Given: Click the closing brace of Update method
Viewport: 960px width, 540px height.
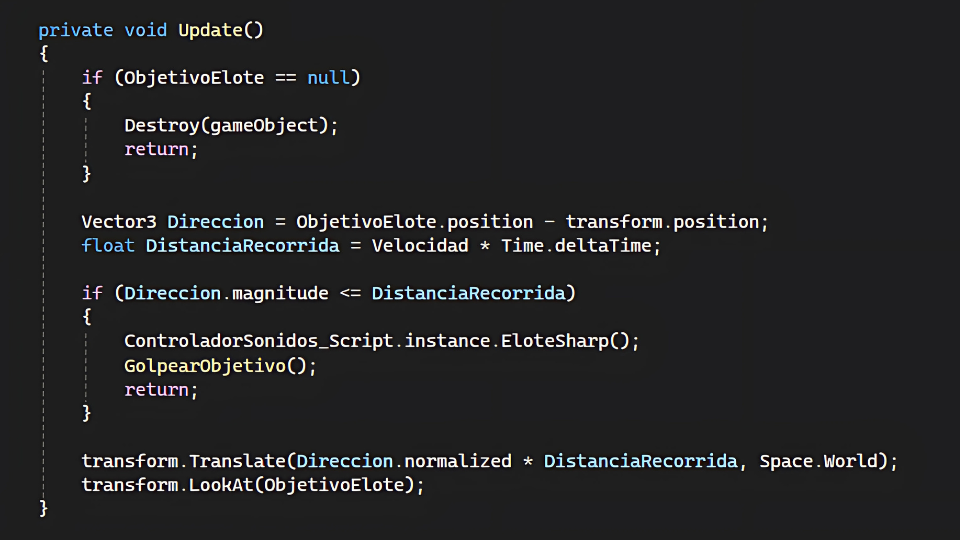Looking at the screenshot, I should (43, 508).
